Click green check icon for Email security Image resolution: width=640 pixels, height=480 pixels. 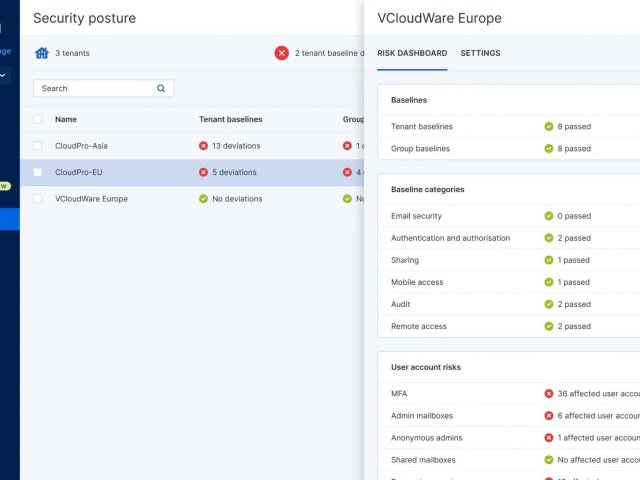(549, 216)
